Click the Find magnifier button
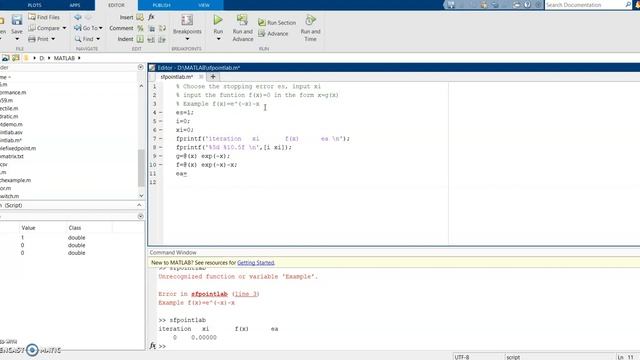Image resolution: width=640 pixels, height=360 pixels. point(84,39)
